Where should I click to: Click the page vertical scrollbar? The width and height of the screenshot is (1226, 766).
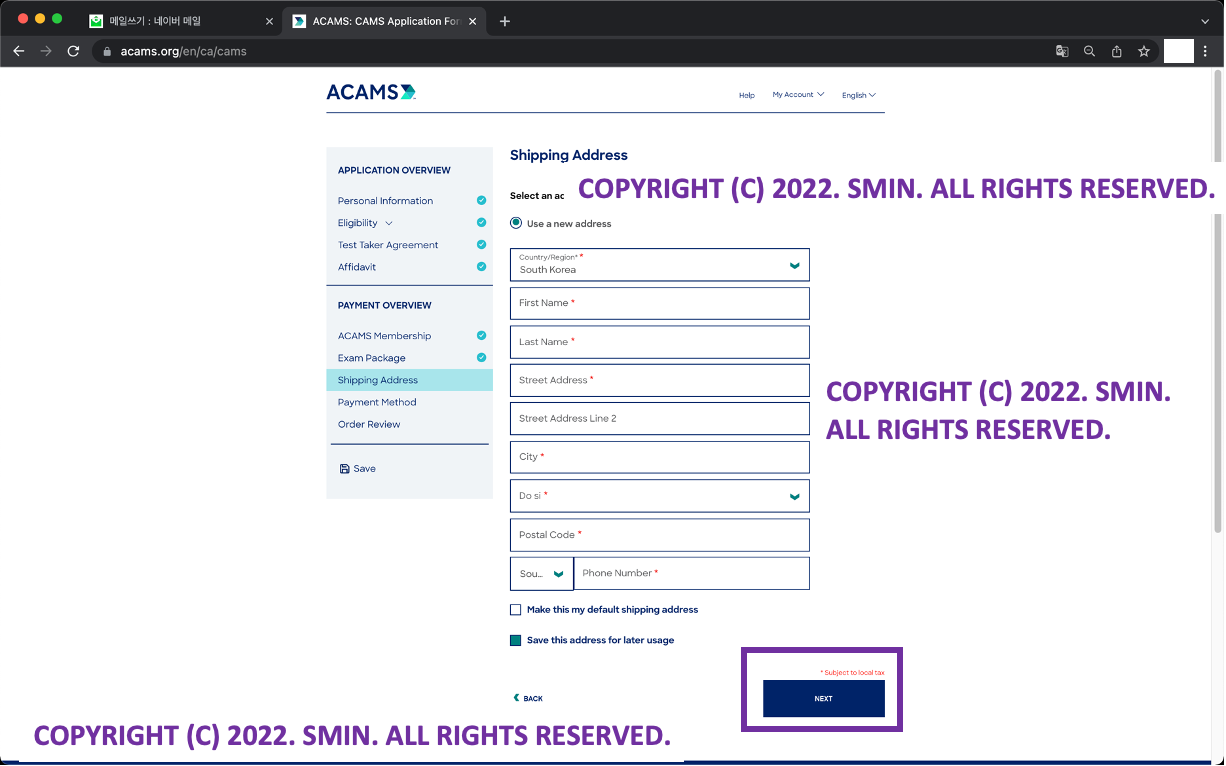coord(1217,300)
